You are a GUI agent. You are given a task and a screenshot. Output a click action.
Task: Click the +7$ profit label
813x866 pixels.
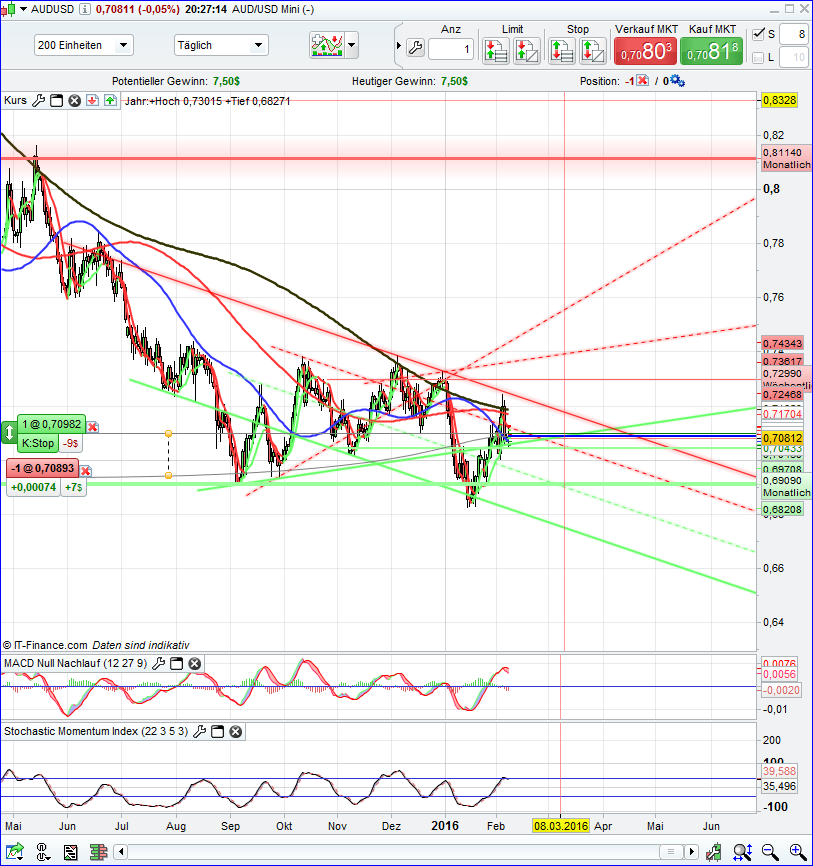point(73,487)
